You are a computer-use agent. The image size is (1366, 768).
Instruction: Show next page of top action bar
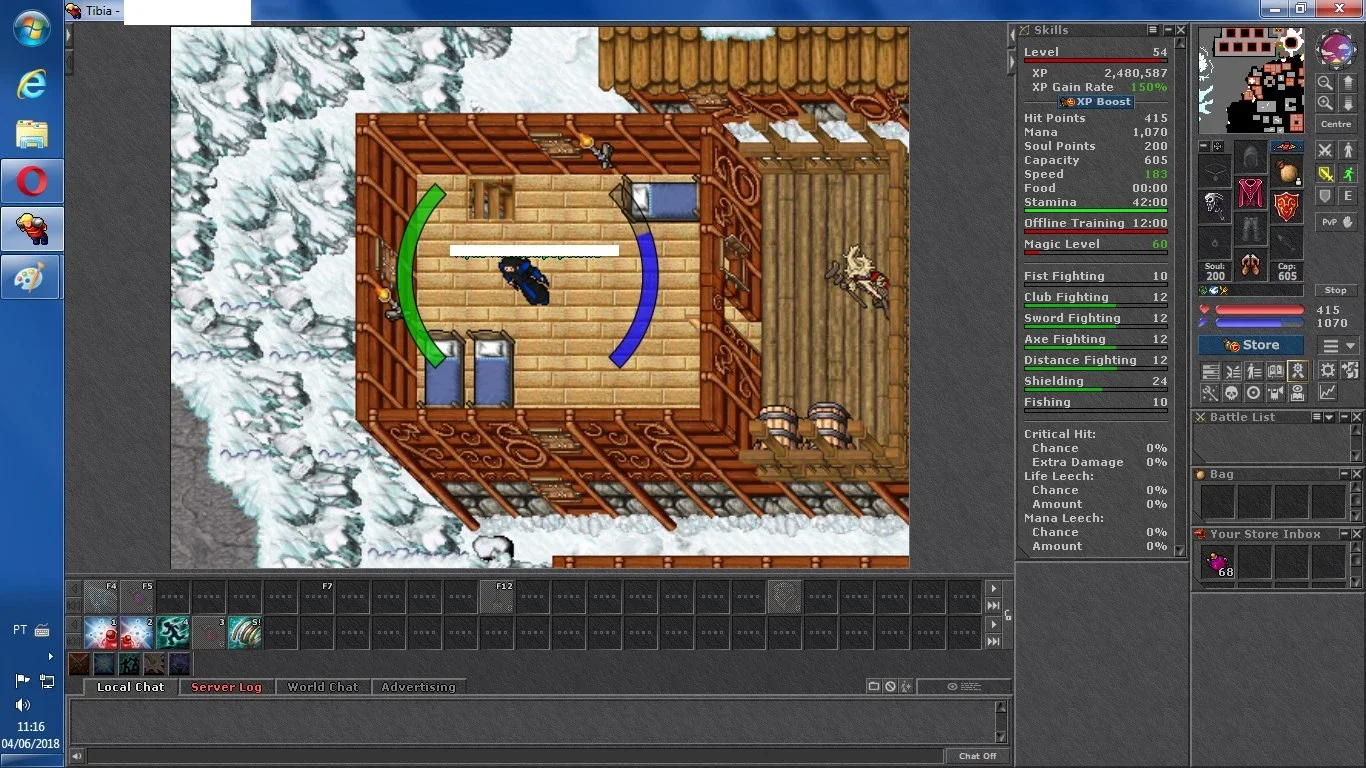tap(994, 589)
